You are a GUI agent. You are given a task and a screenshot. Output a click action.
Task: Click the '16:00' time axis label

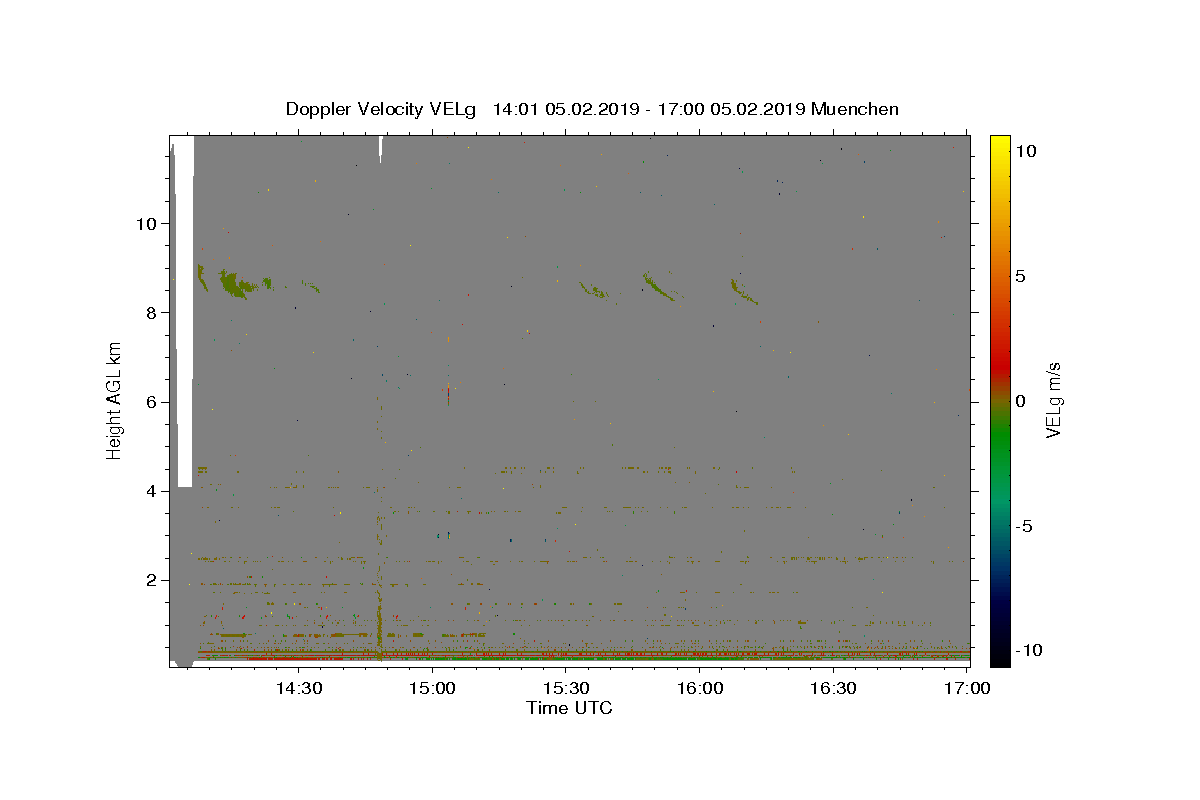(x=701, y=688)
